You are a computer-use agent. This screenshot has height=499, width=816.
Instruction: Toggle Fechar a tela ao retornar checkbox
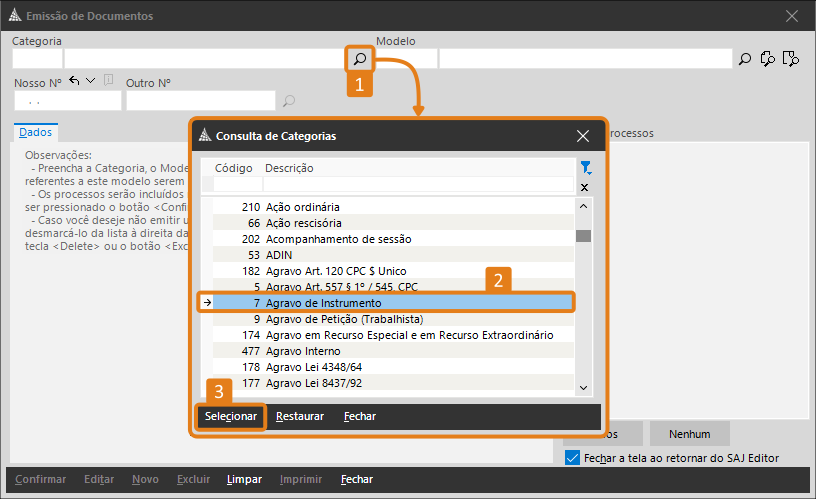(x=572, y=458)
